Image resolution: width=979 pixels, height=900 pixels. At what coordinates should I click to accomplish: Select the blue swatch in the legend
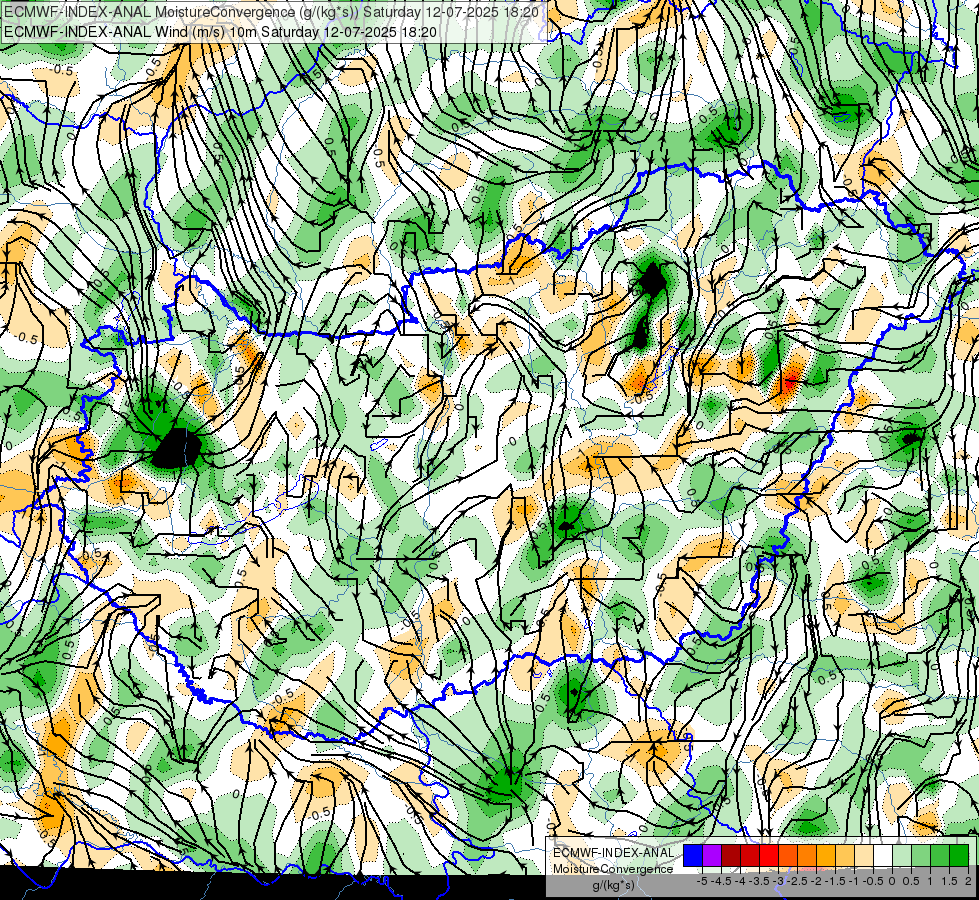pos(693,856)
